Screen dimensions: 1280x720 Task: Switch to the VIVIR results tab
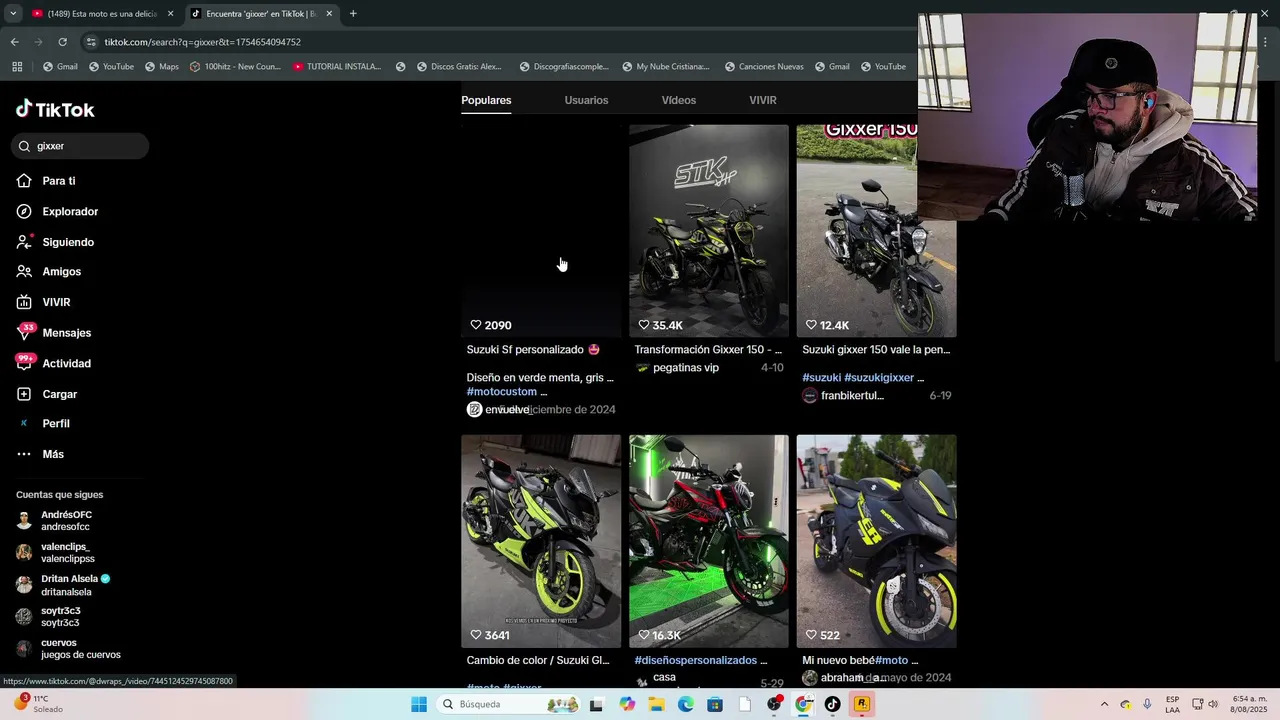click(763, 100)
